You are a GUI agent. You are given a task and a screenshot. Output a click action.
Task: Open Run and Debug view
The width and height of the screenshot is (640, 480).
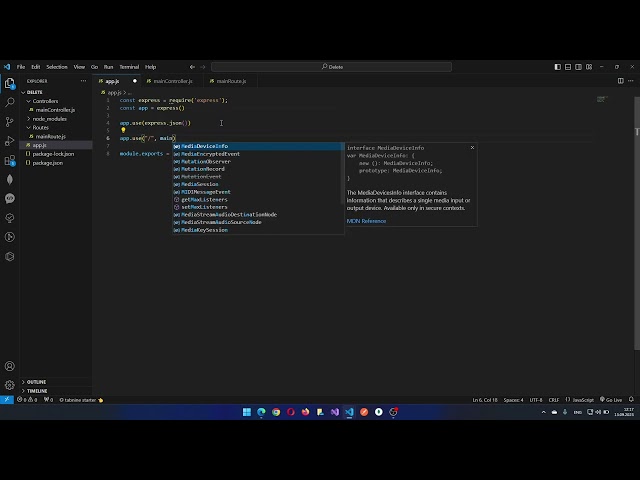click(10, 141)
